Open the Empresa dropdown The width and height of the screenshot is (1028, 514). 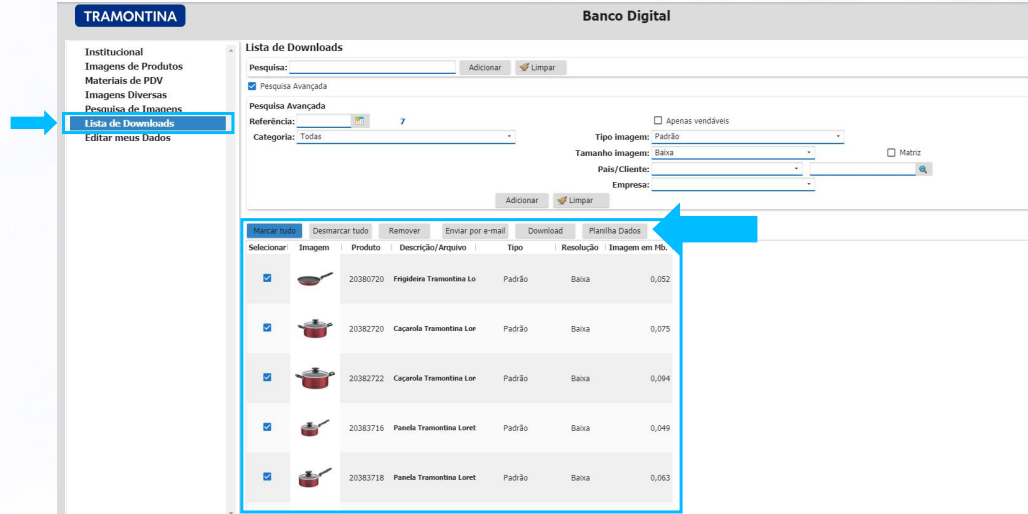733,185
